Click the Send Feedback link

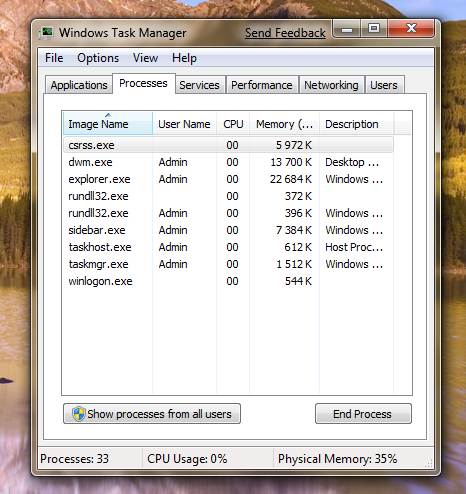(x=285, y=33)
